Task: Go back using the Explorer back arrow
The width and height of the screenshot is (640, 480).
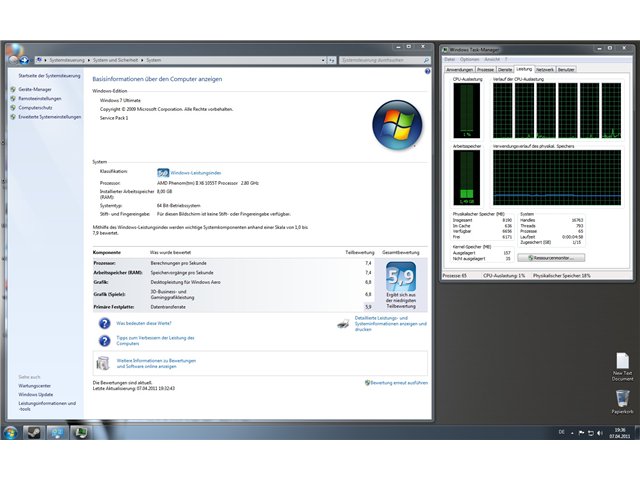Action: (x=13, y=60)
